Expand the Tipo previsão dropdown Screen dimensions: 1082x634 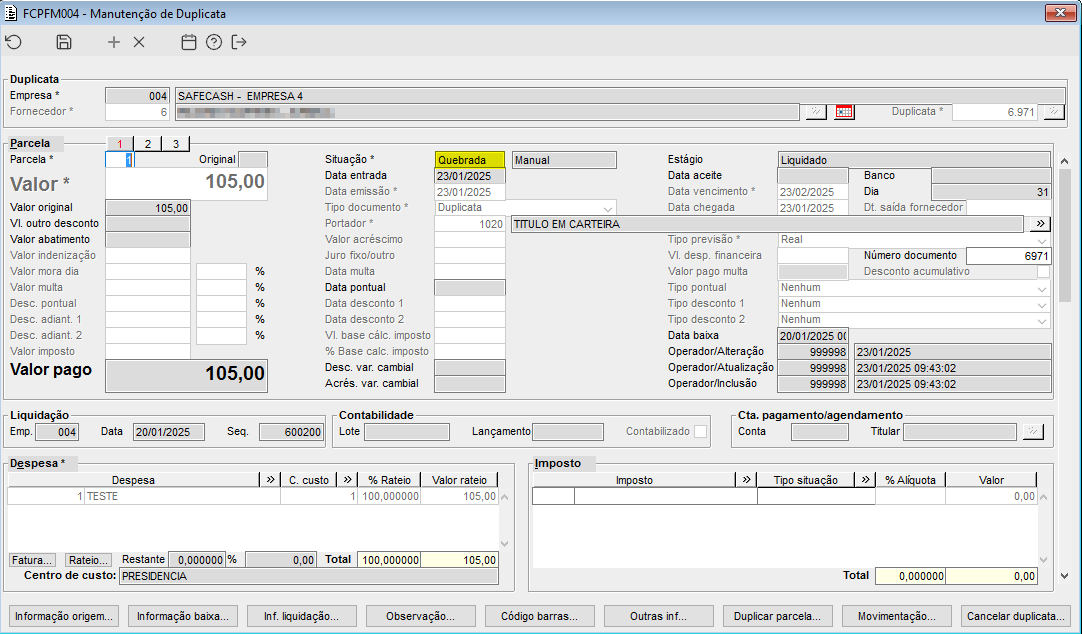tap(1042, 240)
